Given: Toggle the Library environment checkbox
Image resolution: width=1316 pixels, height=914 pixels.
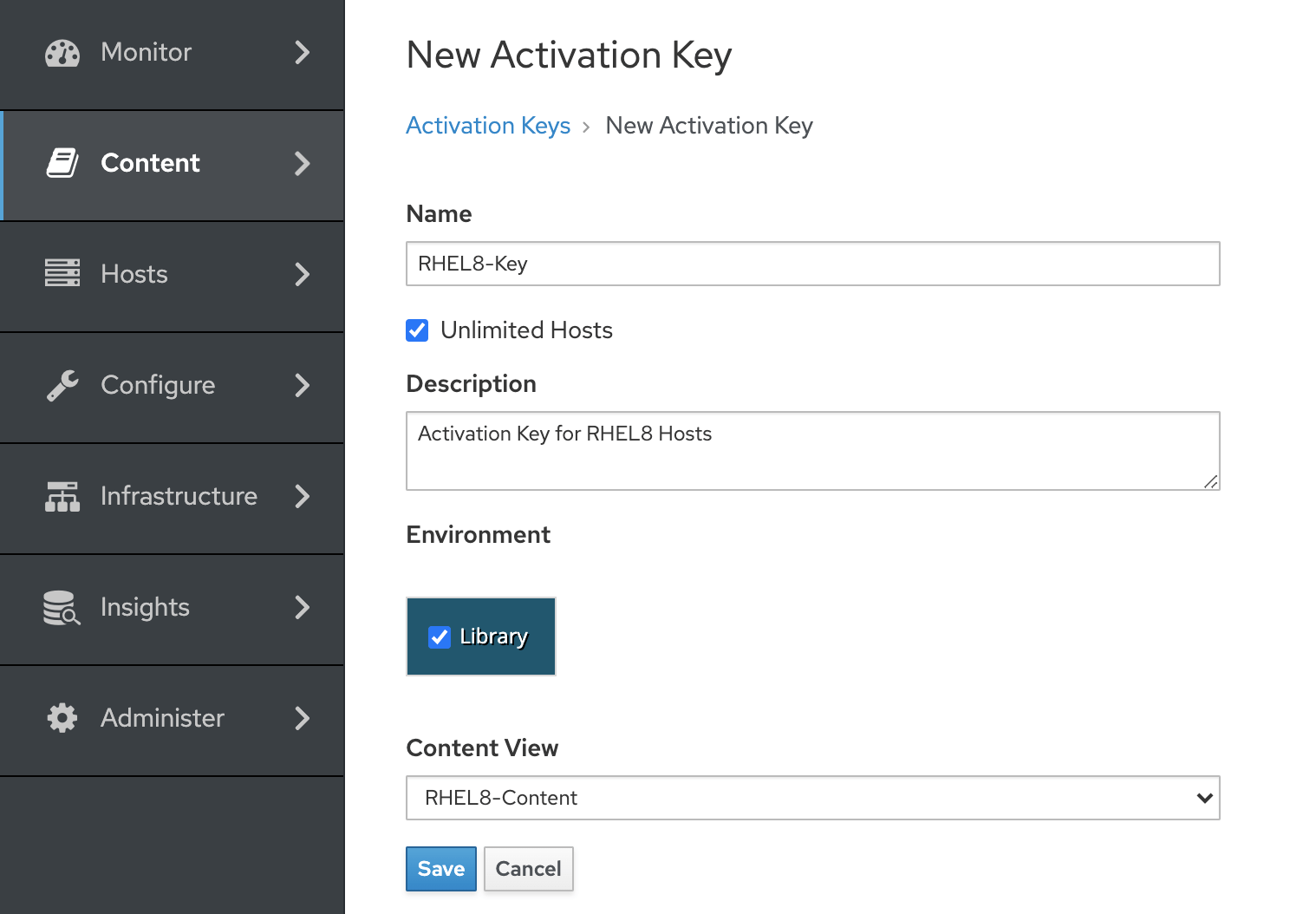Looking at the screenshot, I should coord(440,637).
